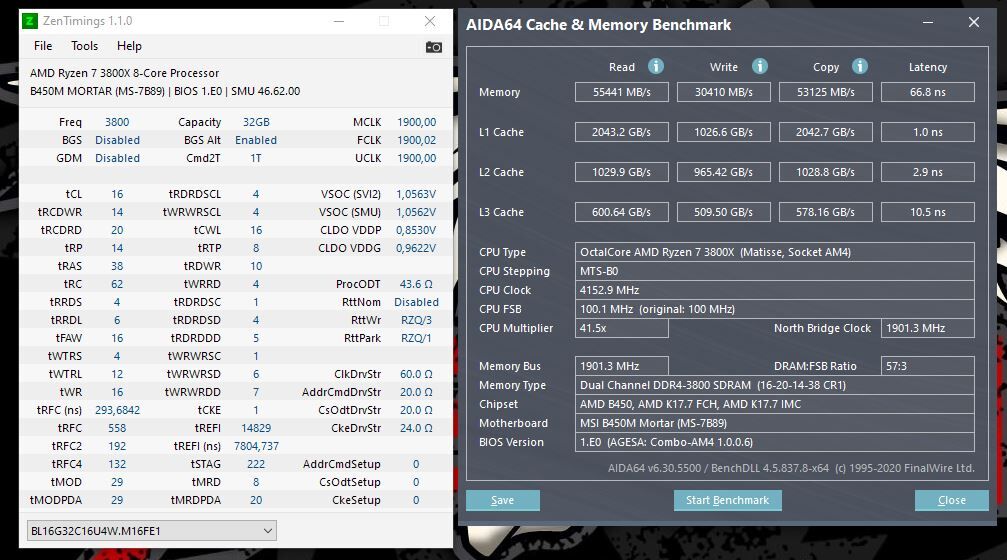Image resolution: width=1007 pixels, height=560 pixels.
Task: Click the GDM Disabled value
Action: (x=117, y=158)
